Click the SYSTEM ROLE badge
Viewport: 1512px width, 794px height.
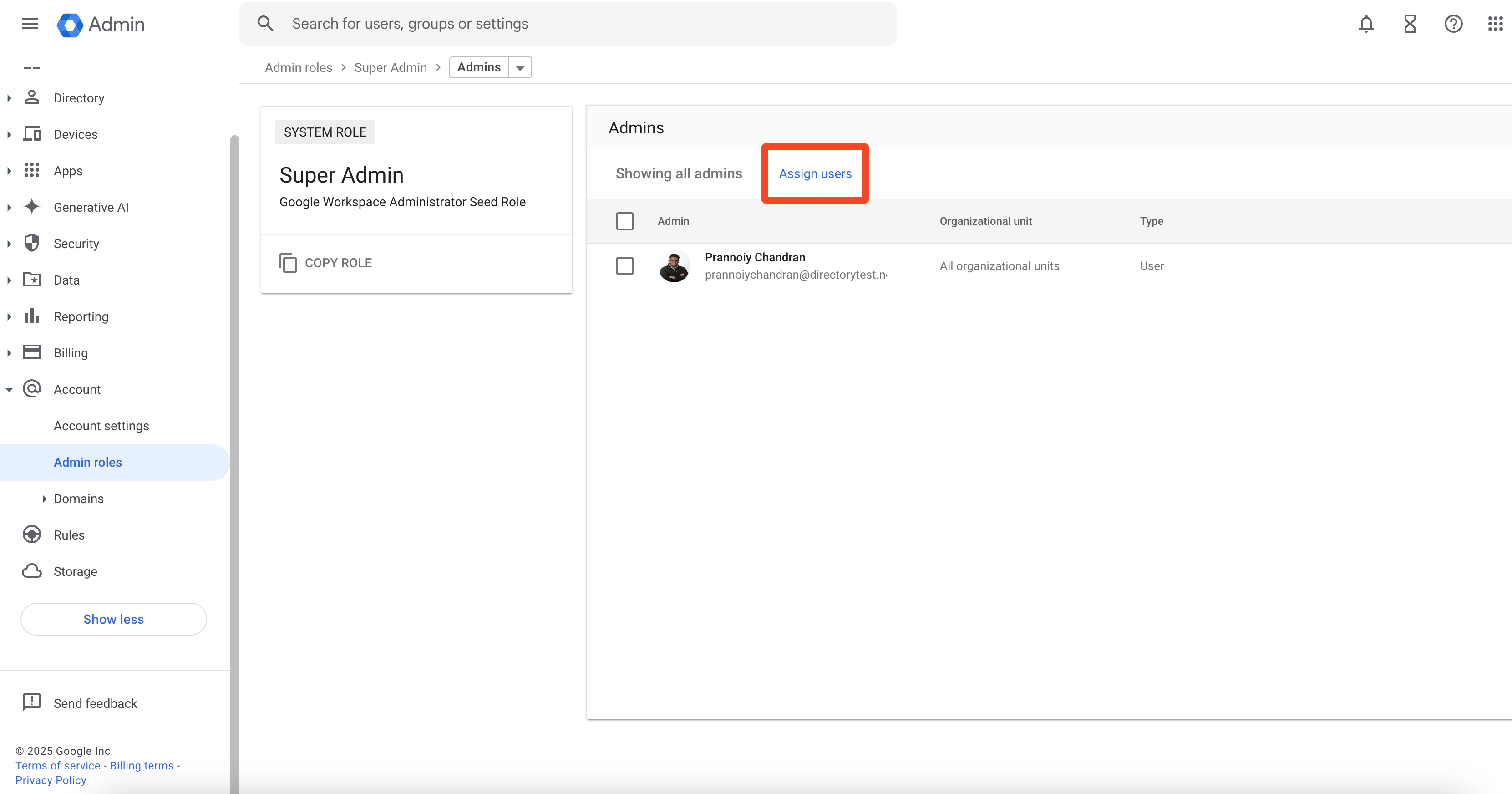[325, 132]
